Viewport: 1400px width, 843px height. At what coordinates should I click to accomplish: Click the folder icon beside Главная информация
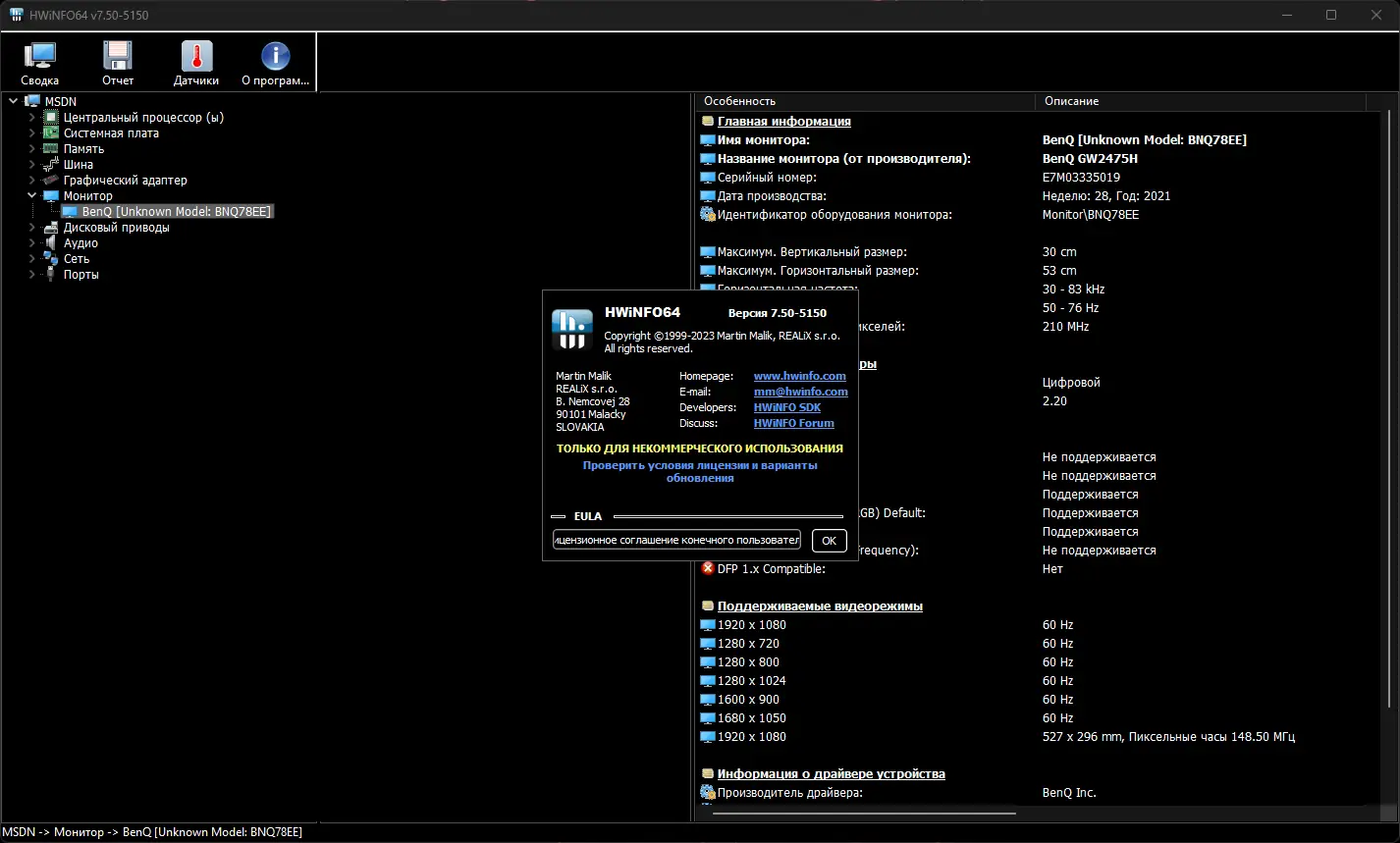point(708,122)
